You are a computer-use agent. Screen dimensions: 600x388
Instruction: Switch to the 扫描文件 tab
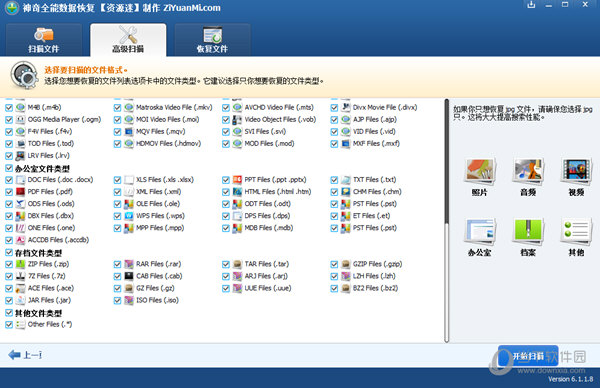click(x=44, y=40)
